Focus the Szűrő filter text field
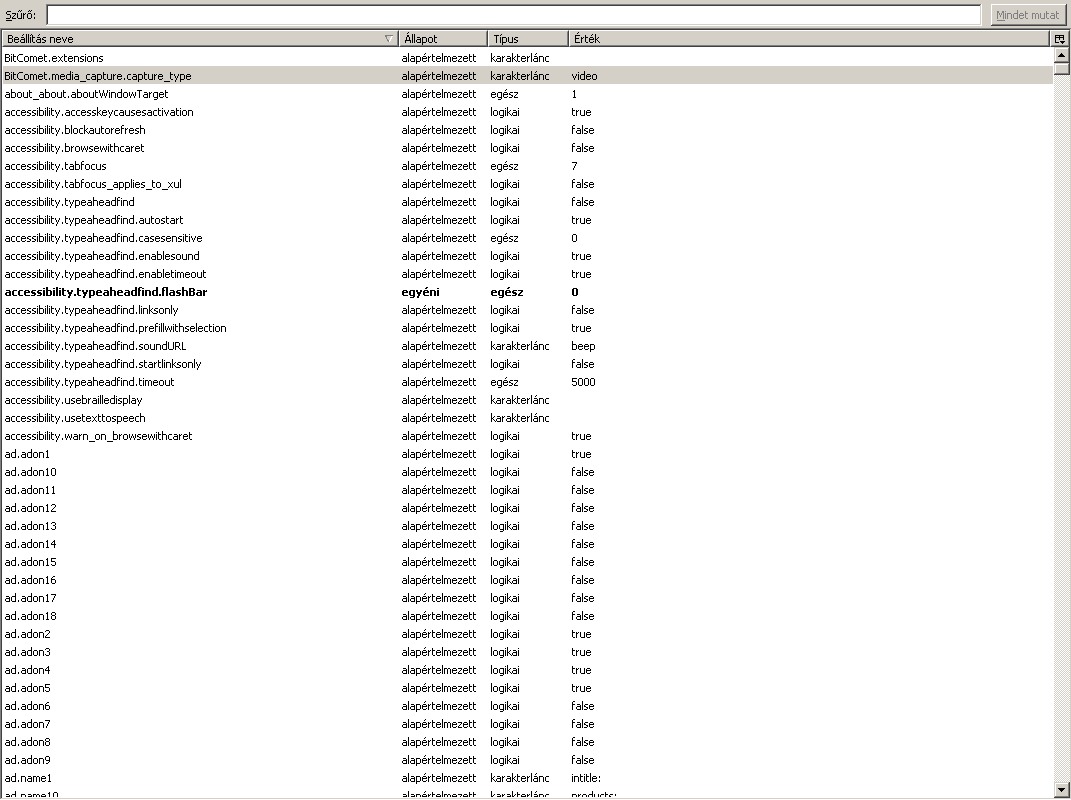Screen dimensions: 1071x800 pos(513,15)
